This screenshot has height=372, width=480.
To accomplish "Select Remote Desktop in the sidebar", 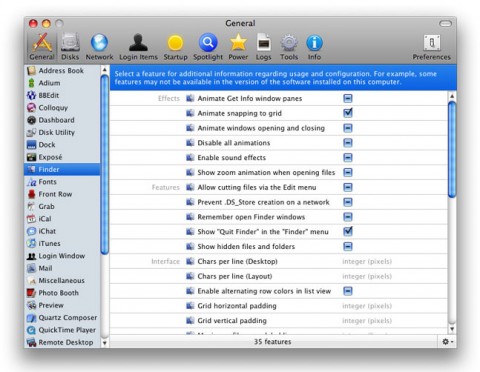I will pos(62,342).
